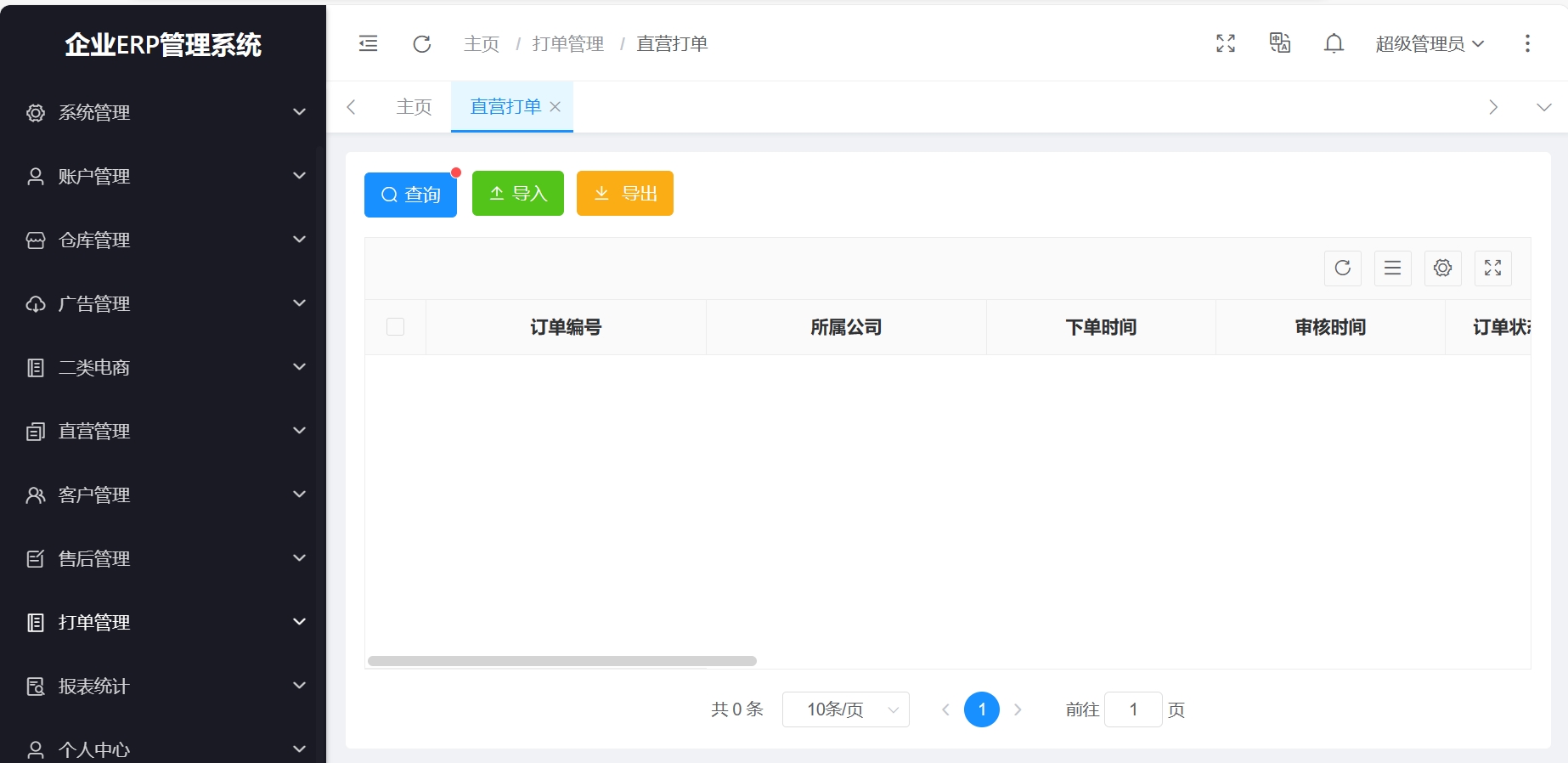Open the language translation icon

point(1280,43)
